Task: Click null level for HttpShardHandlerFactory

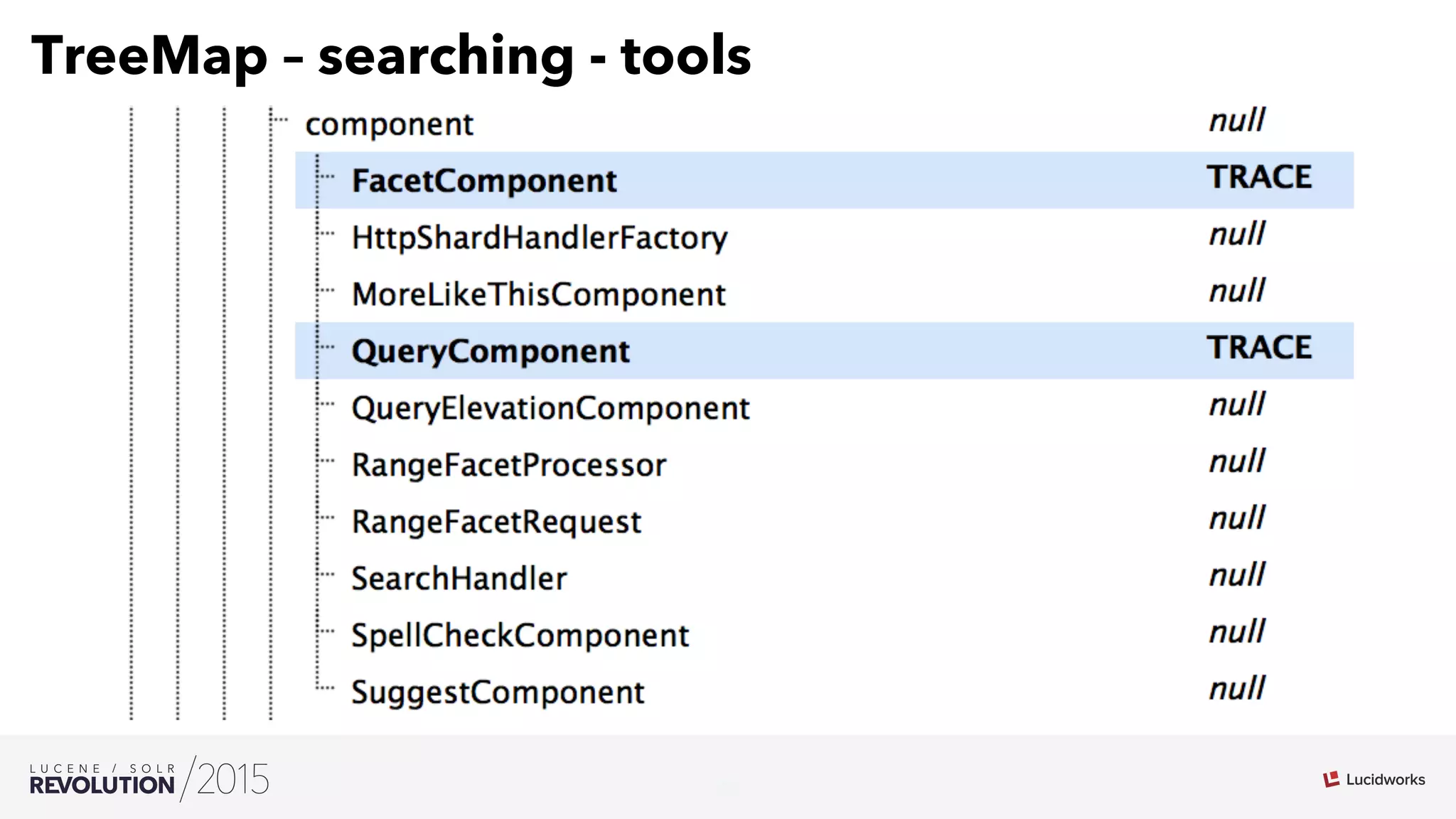Action: [x=1237, y=234]
